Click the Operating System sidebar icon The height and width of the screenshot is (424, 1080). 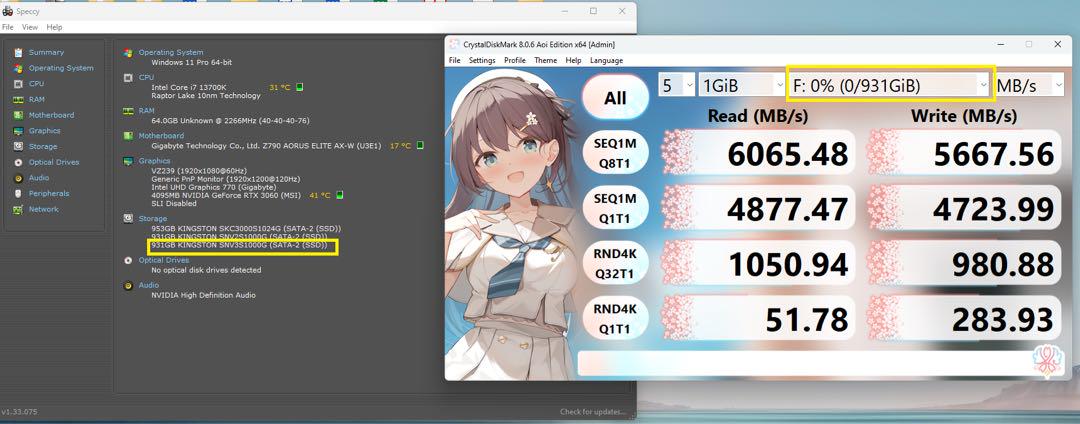pos(18,68)
